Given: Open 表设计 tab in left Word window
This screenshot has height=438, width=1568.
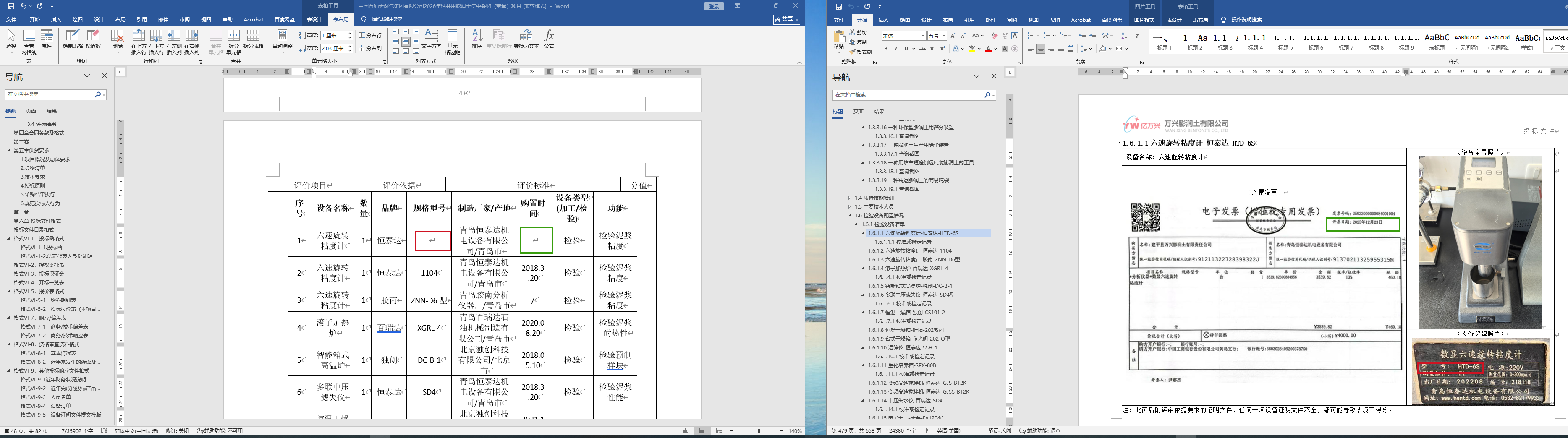Looking at the screenshot, I should point(314,19).
